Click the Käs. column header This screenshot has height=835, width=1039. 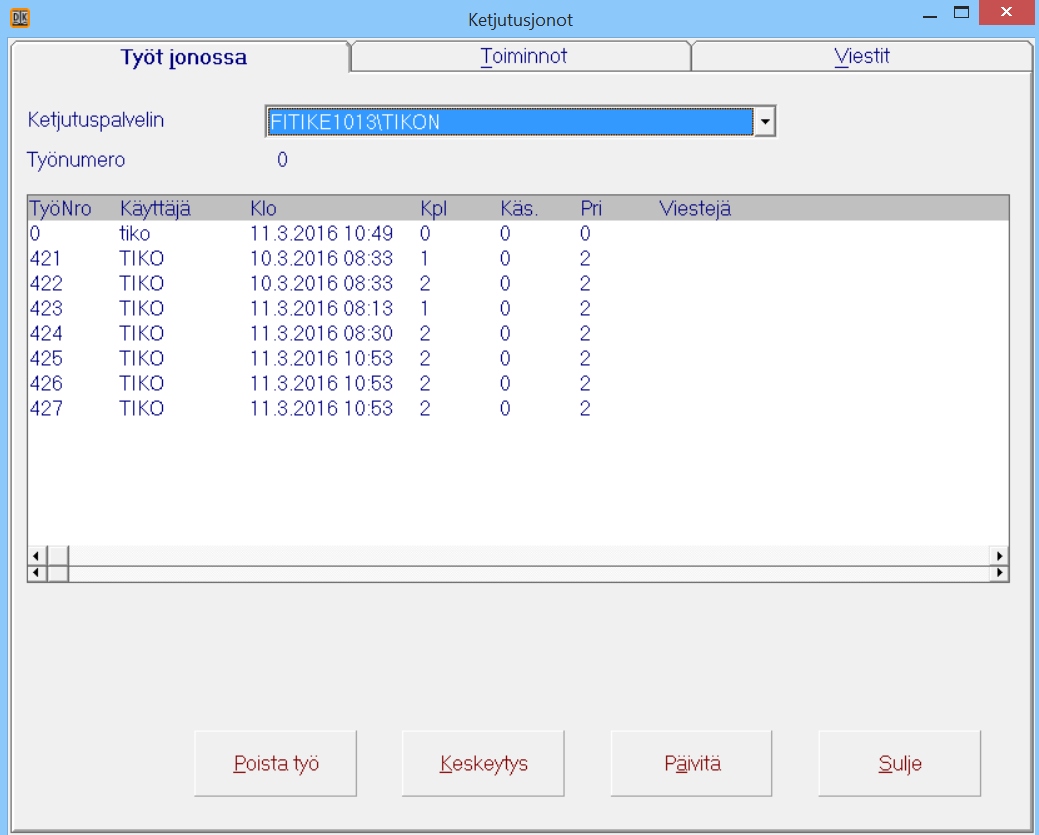point(520,209)
